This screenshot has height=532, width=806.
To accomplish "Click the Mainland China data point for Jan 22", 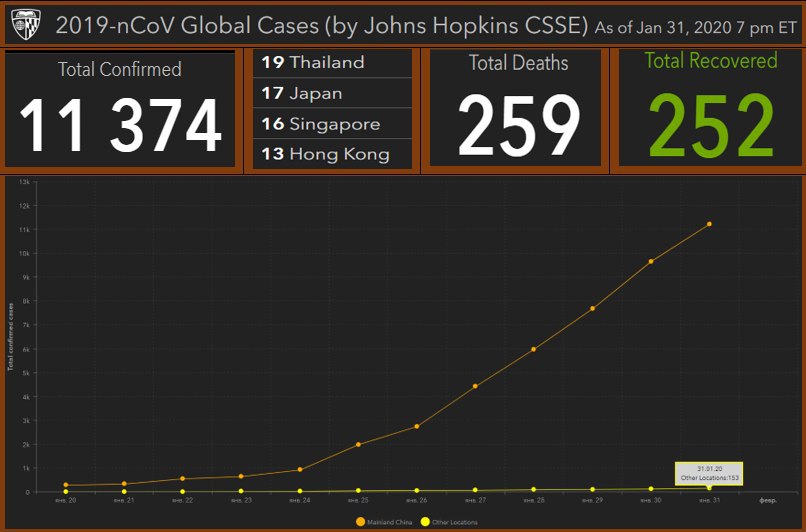I will pyautogui.click(x=182, y=479).
